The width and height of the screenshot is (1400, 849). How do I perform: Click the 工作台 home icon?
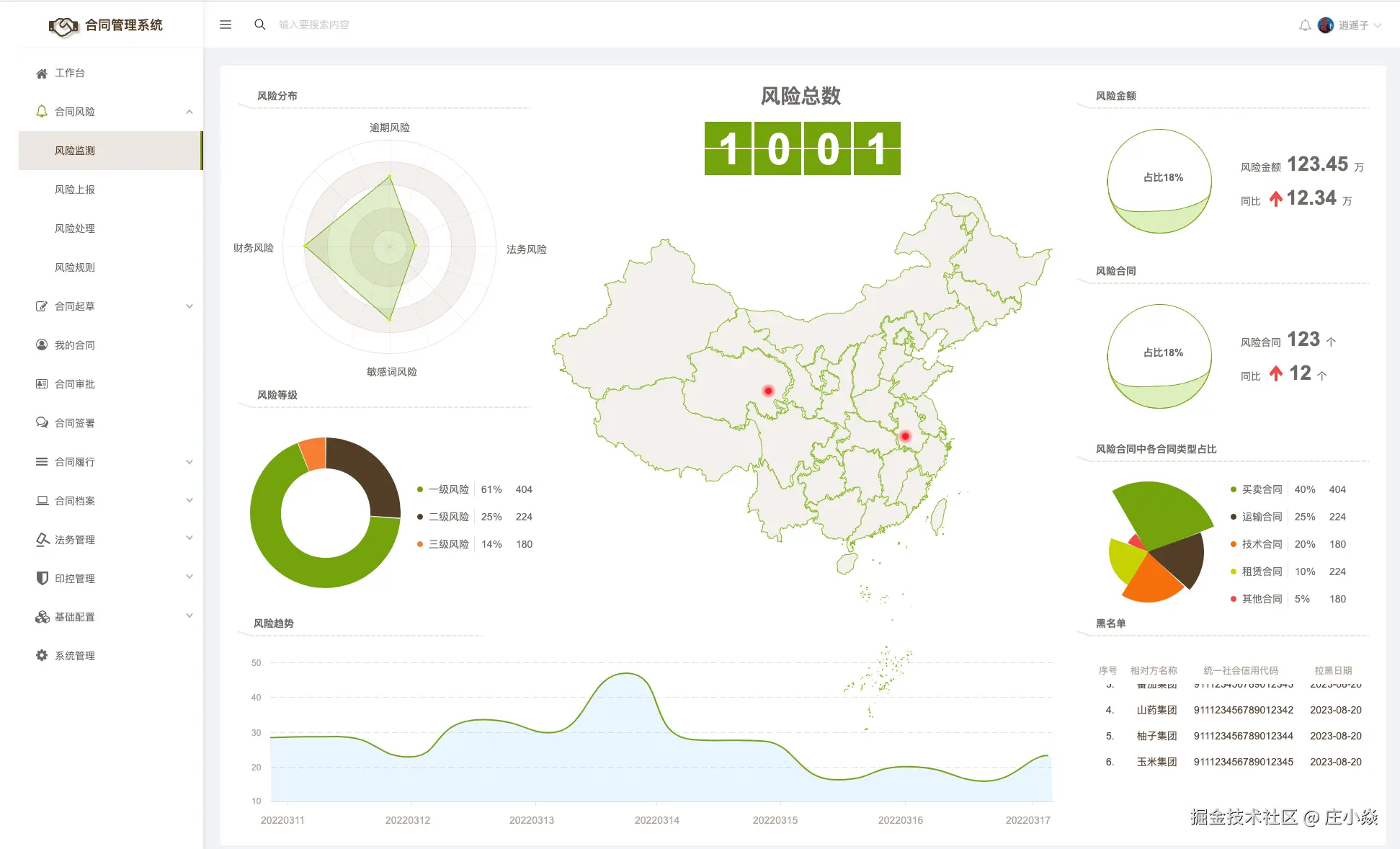click(42, 74)
